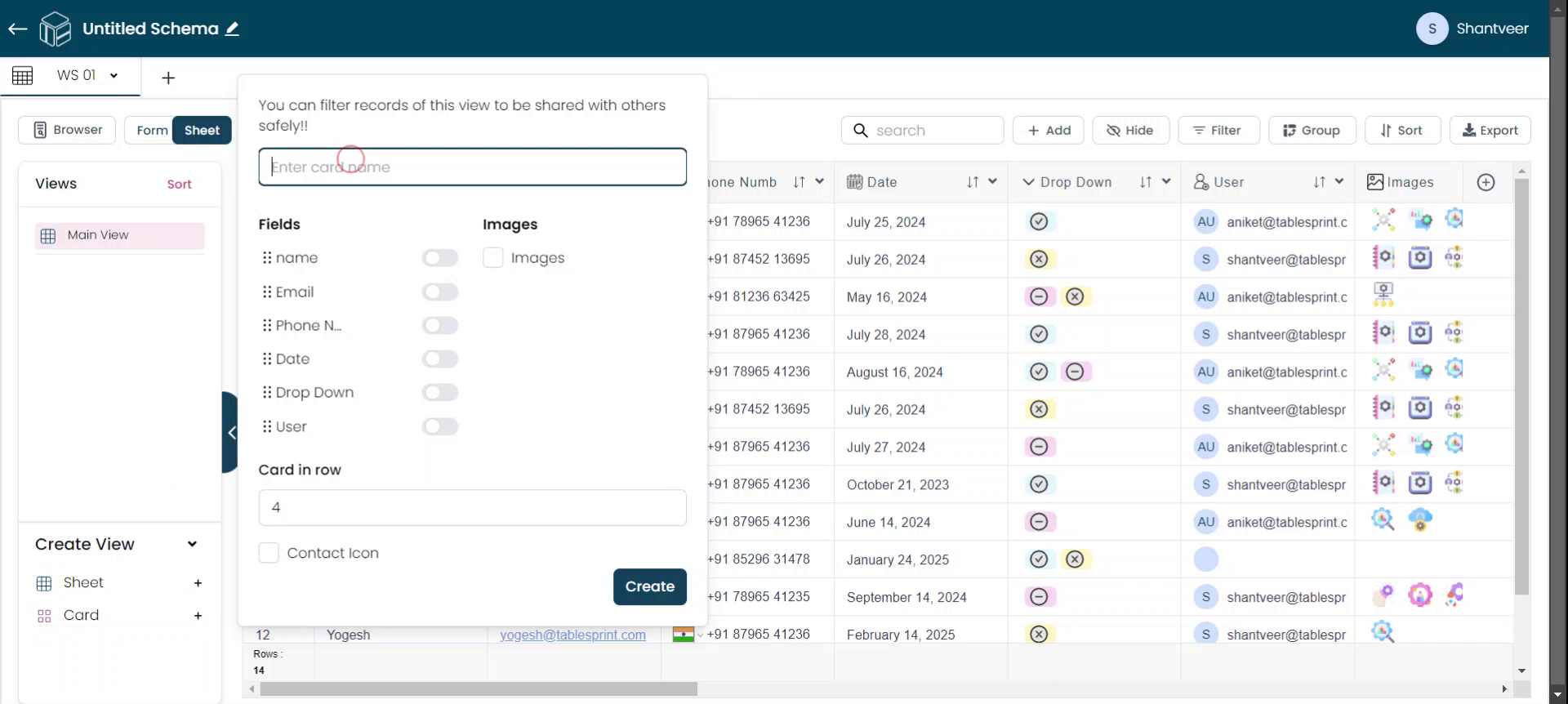Enable the Email field toggle

pos(439,292)
